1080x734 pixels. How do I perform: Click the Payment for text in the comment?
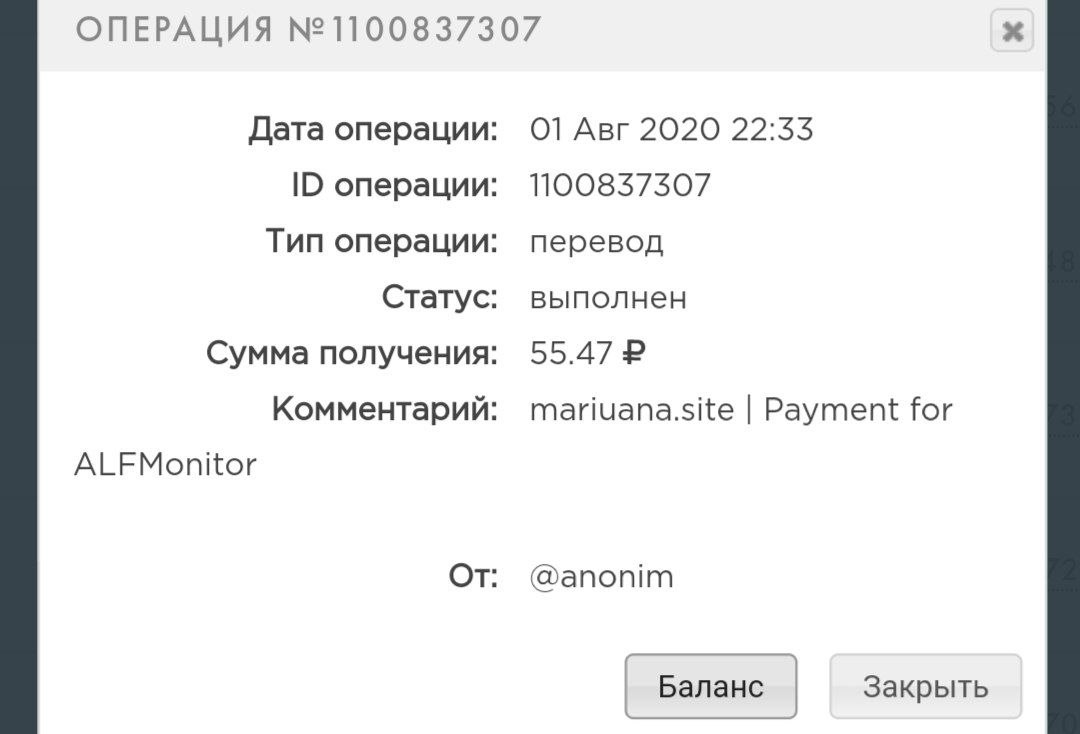point(857,409)
